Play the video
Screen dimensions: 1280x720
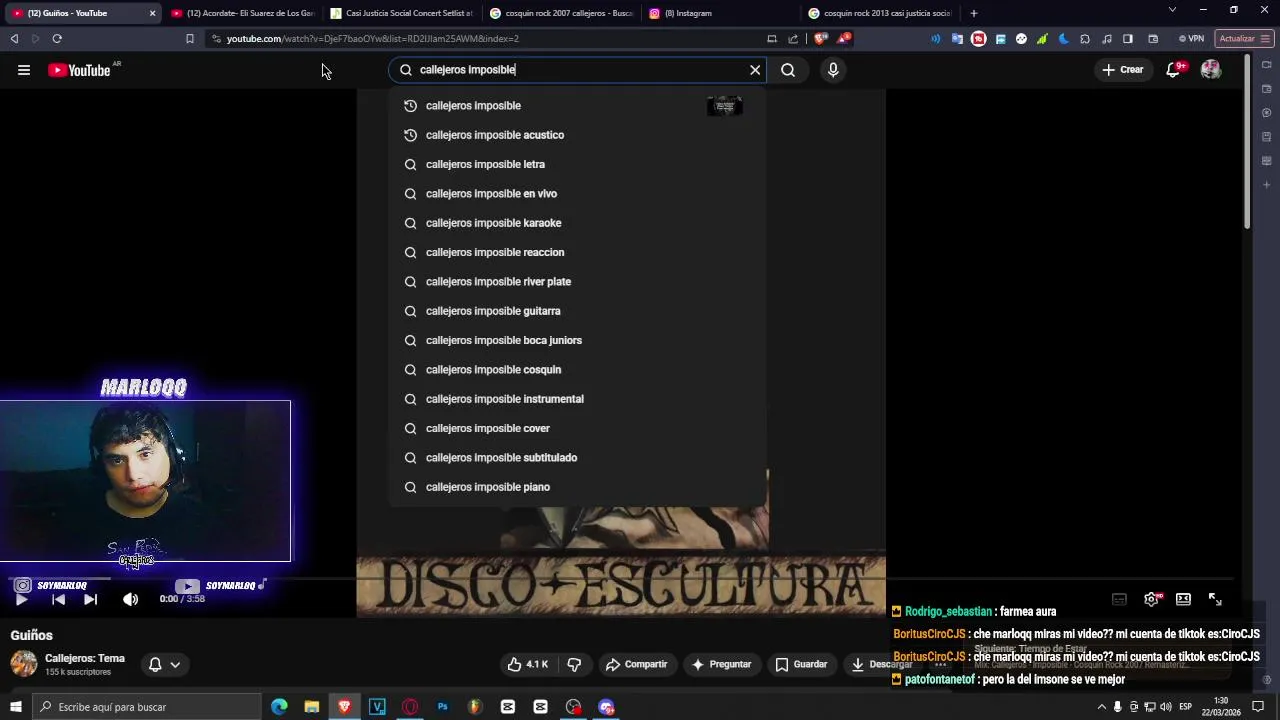[21, 599]
